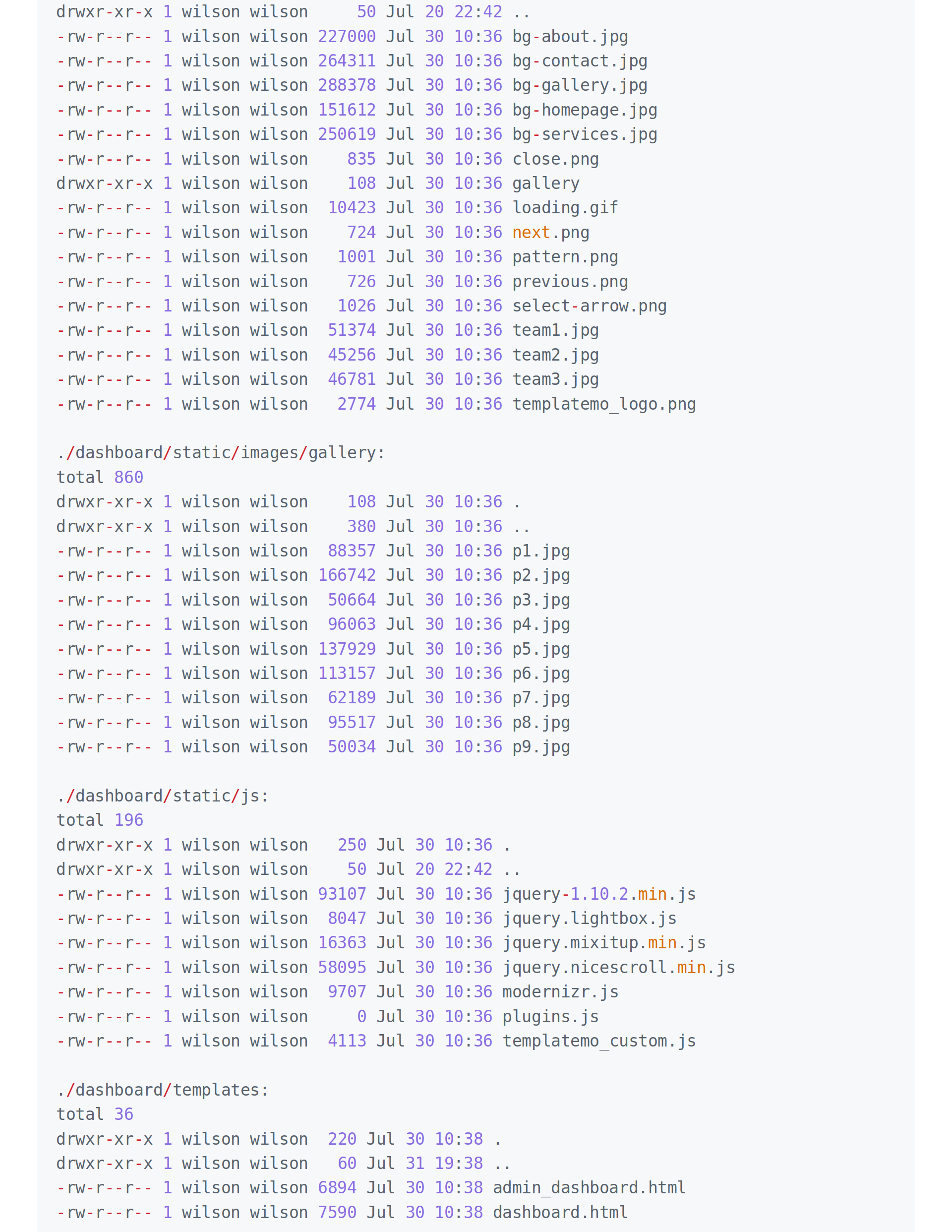Click the pattern.png entry
This screenshot has width=952, height=1232.
[565, 257]
